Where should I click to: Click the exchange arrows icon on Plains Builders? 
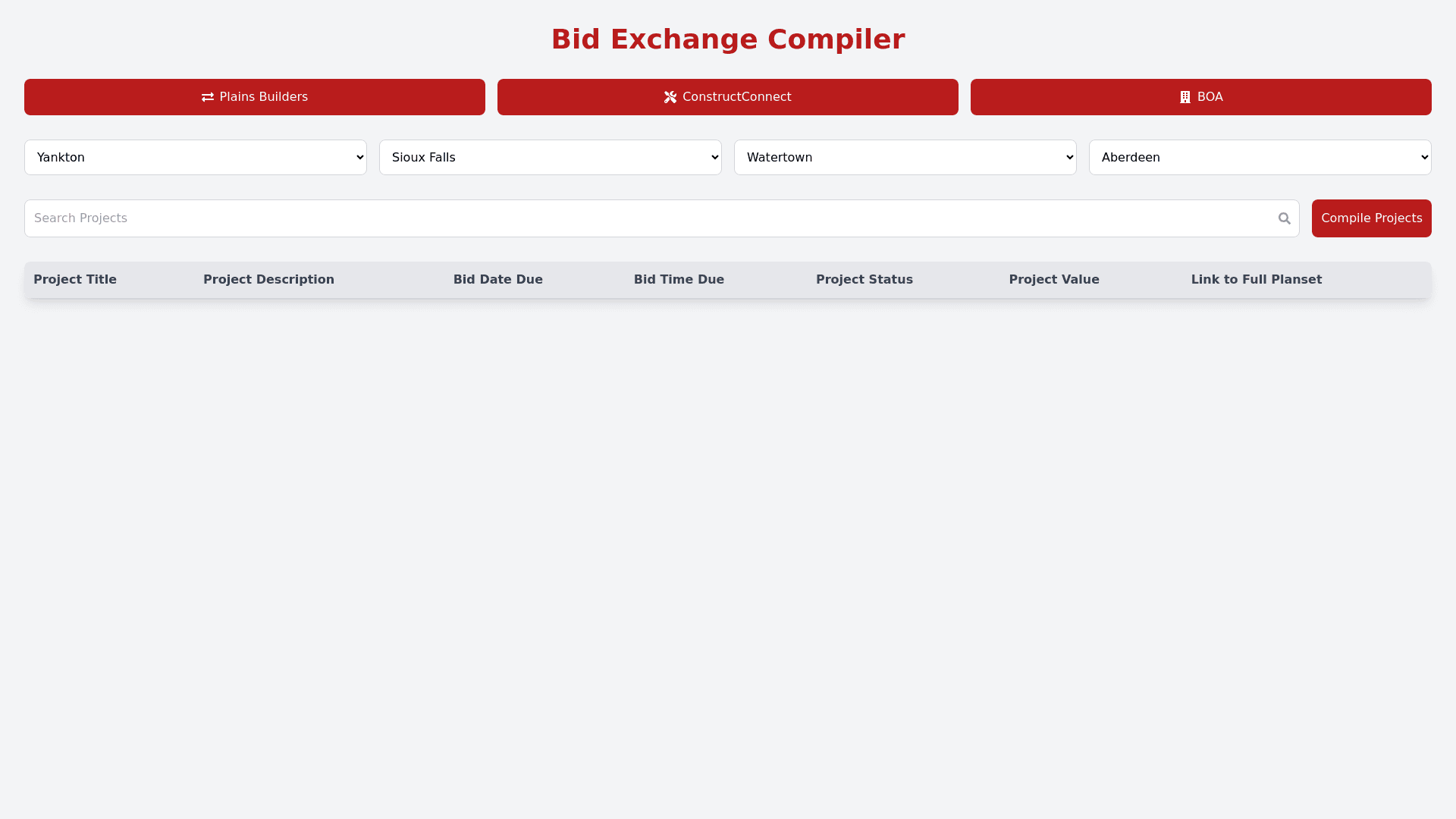pyautogui.click(x=207, y=97)
